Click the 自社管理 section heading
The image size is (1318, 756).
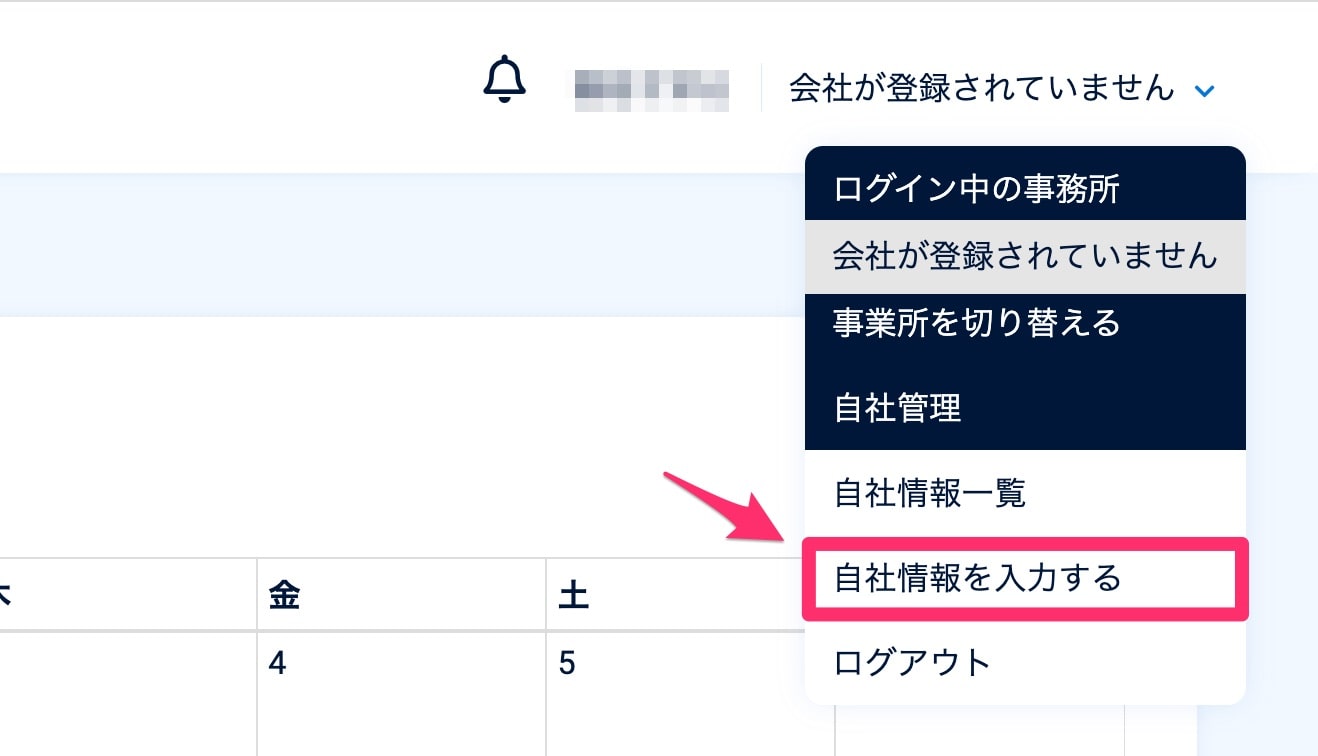[897, 408]
